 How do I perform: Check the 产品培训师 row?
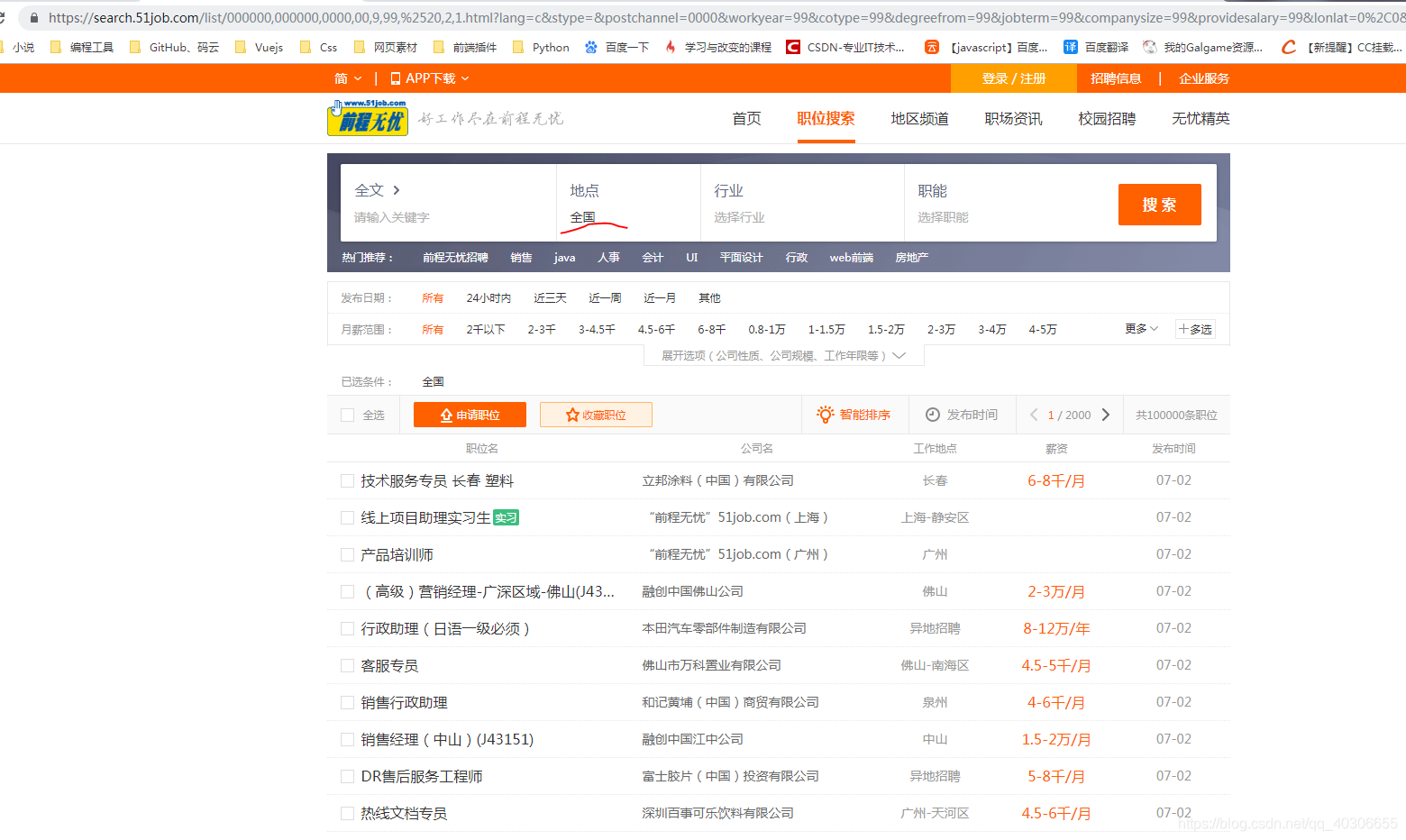347,554
